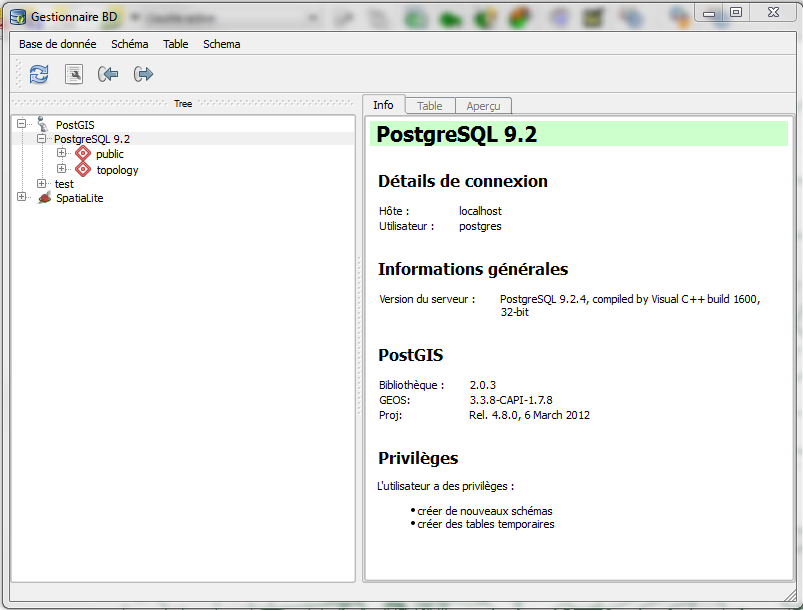Expand the SpatiaLite tree node
Image resolution: width=803 pixels, height=610 pixels.
click(21, 197)
